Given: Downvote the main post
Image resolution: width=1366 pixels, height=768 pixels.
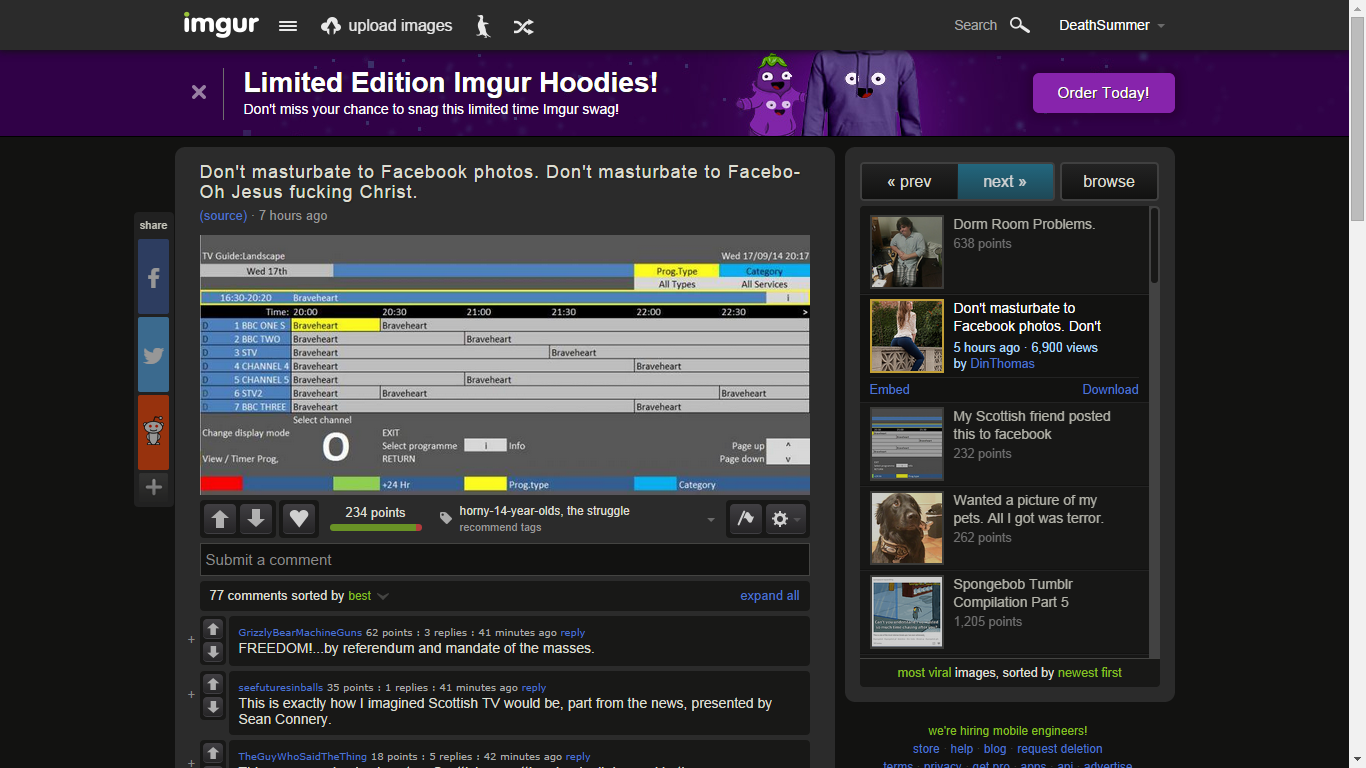Looking at the screenshot, I should click(x=257, y=518).
